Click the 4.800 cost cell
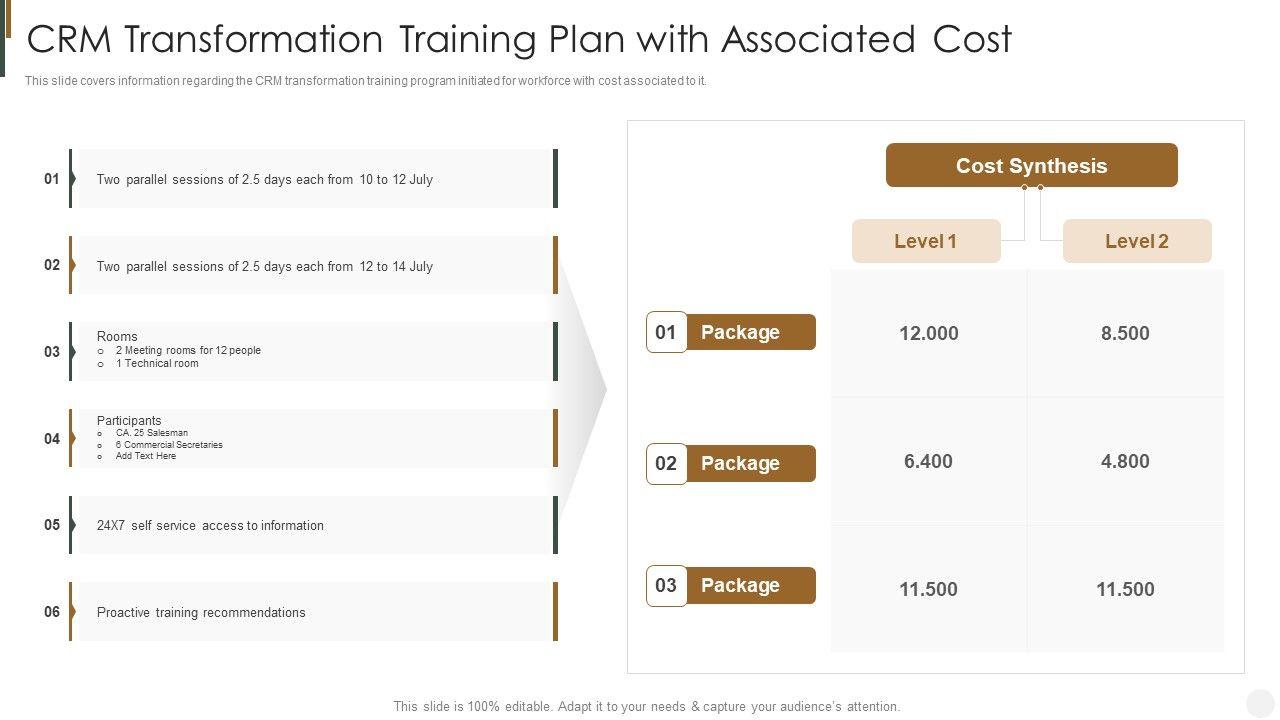 pos(1125,461)
